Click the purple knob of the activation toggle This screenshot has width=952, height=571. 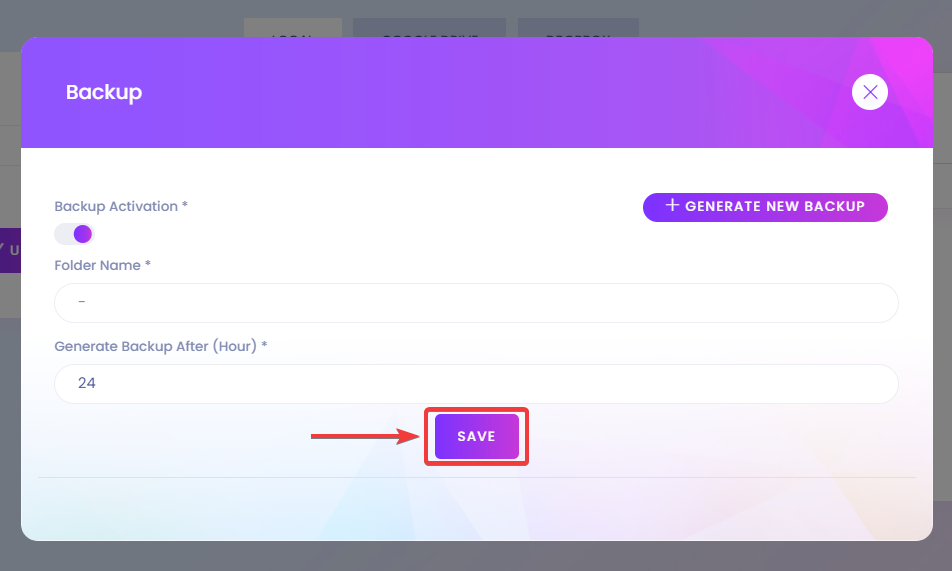(x=83, y=234)
